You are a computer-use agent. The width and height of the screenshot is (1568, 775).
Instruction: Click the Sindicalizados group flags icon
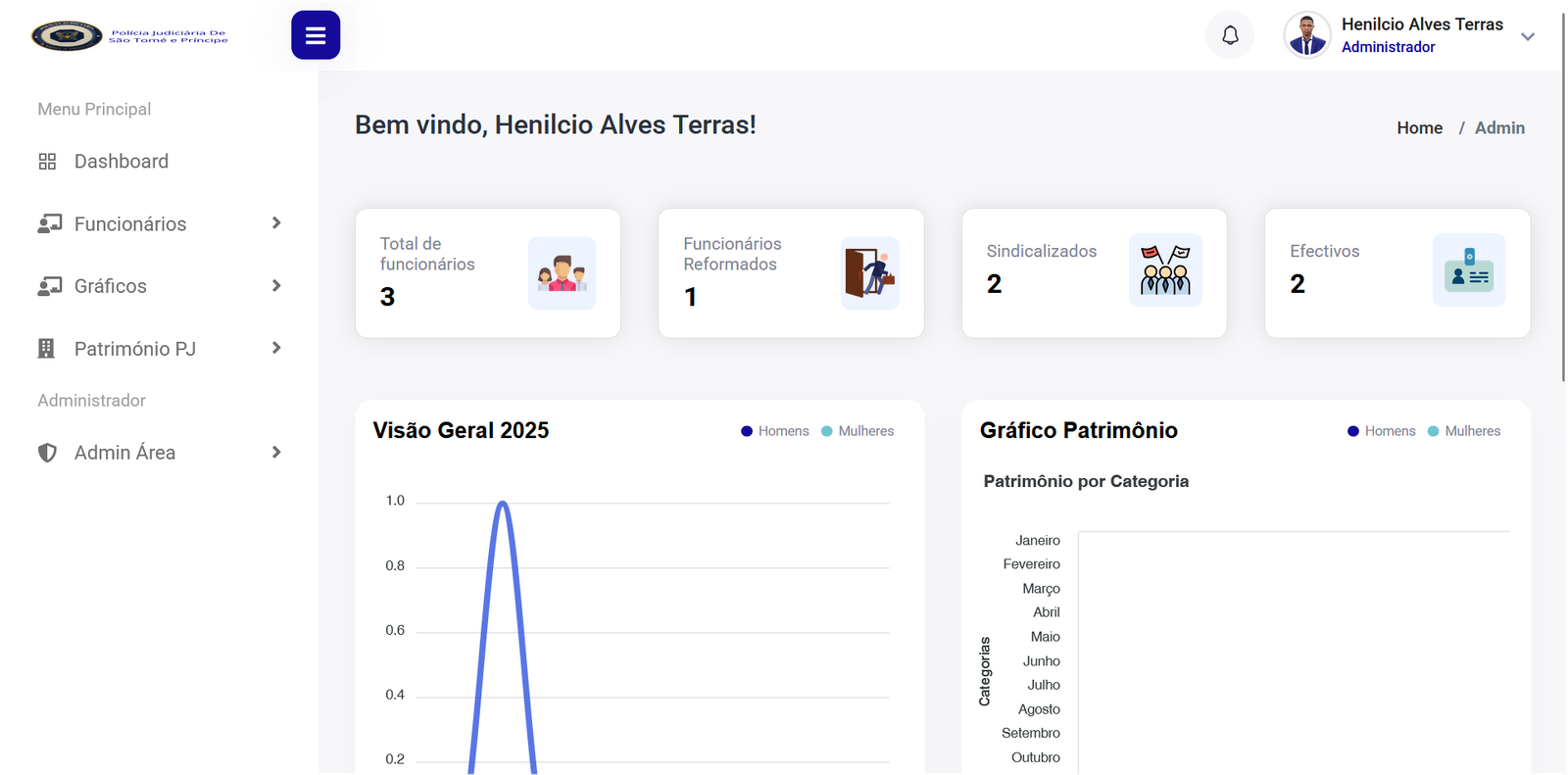pyautogui.click(x=1165, y=270)
